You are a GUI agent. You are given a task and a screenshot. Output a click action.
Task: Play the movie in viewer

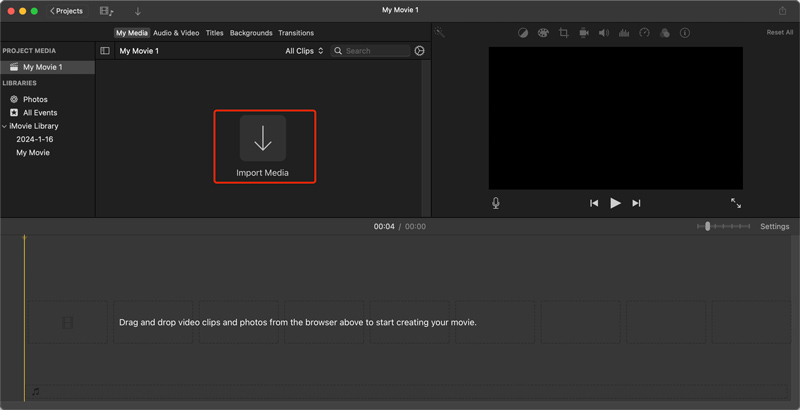[x=615, y=203]
